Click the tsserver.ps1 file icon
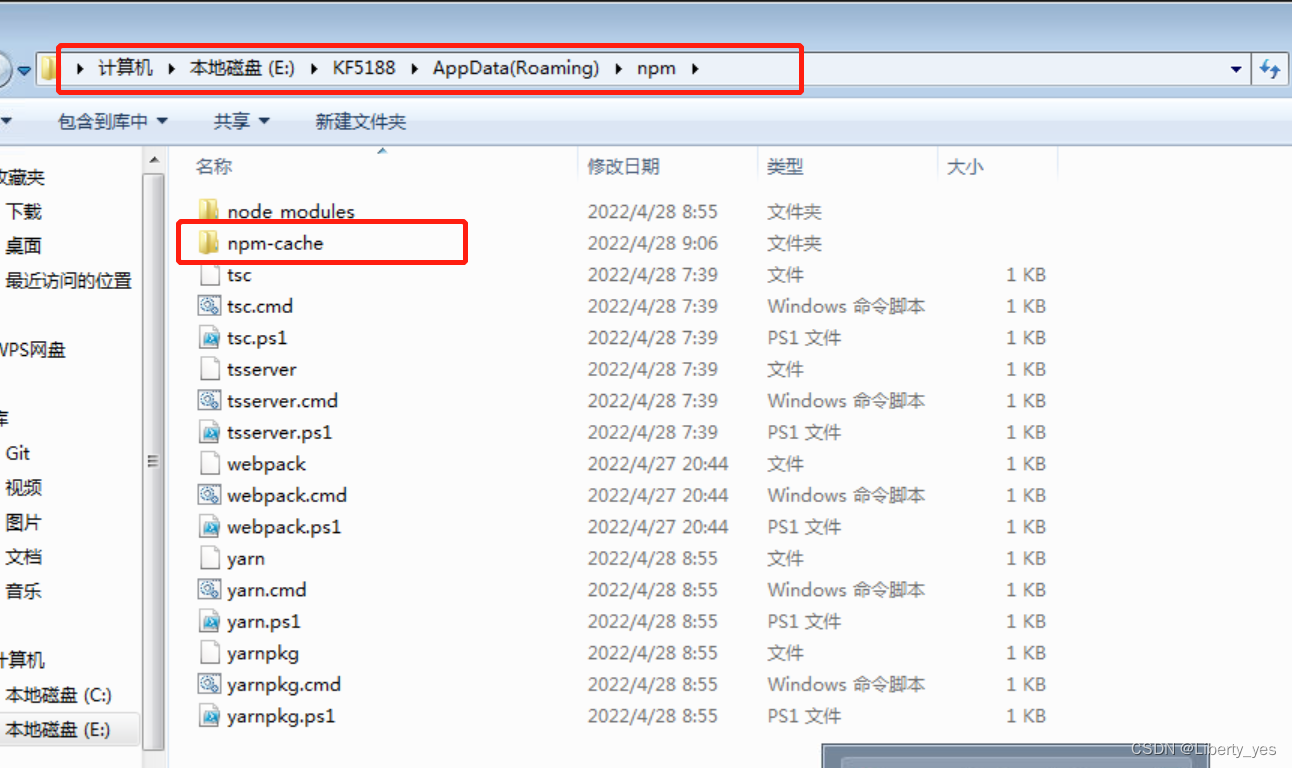This screenshot has height=768, width=1292. [209, 432]
